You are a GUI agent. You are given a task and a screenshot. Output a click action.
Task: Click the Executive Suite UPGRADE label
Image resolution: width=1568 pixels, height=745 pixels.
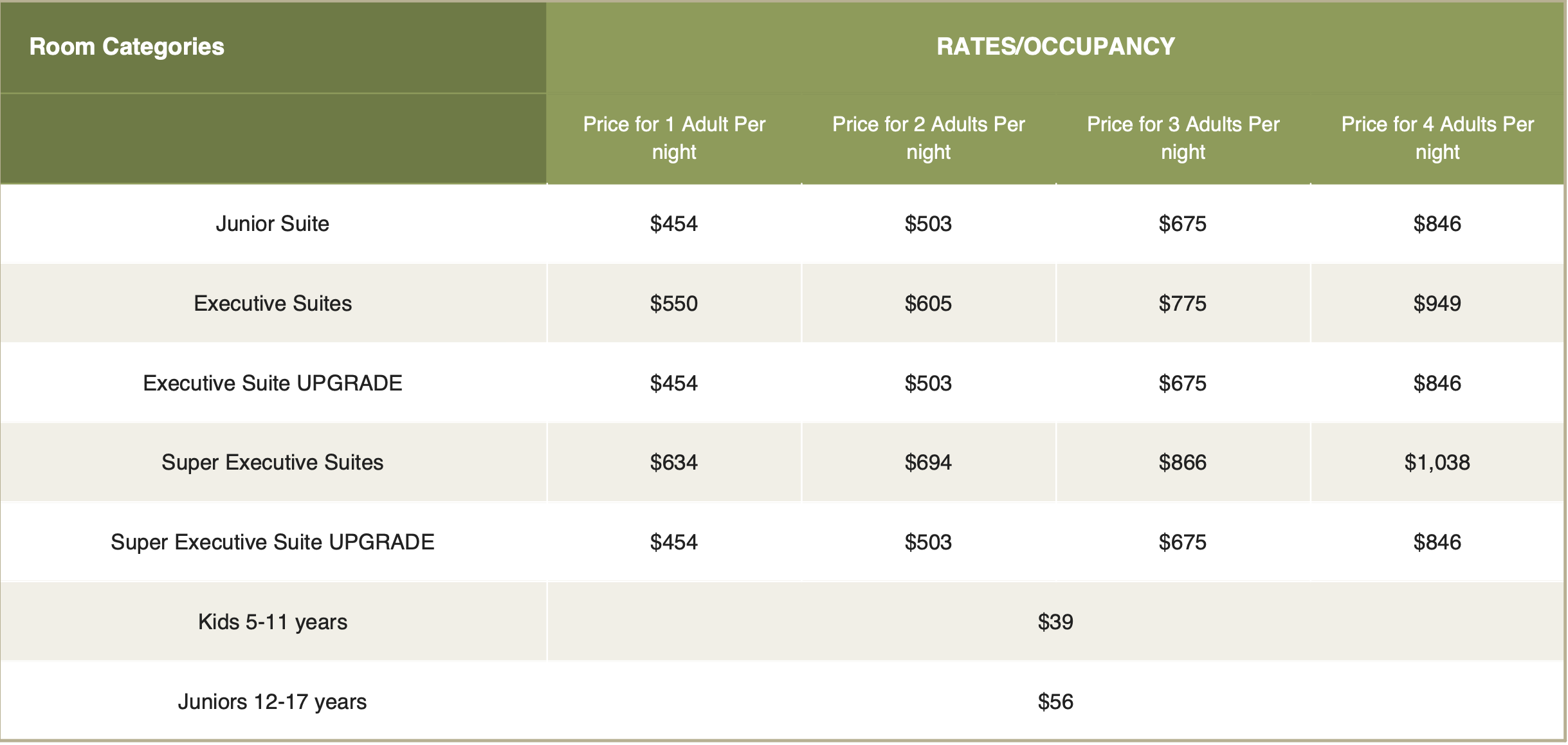coord(273,383)
